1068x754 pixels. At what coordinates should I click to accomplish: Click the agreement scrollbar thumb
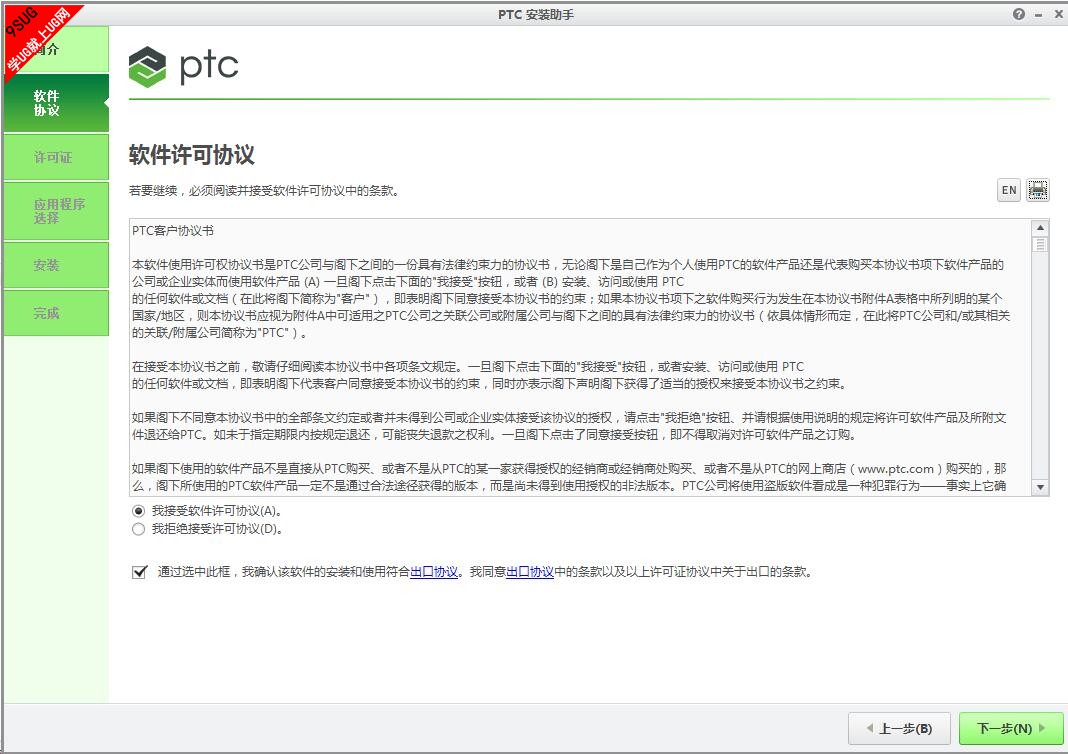pyautogui.click(x=1040, y=244)
